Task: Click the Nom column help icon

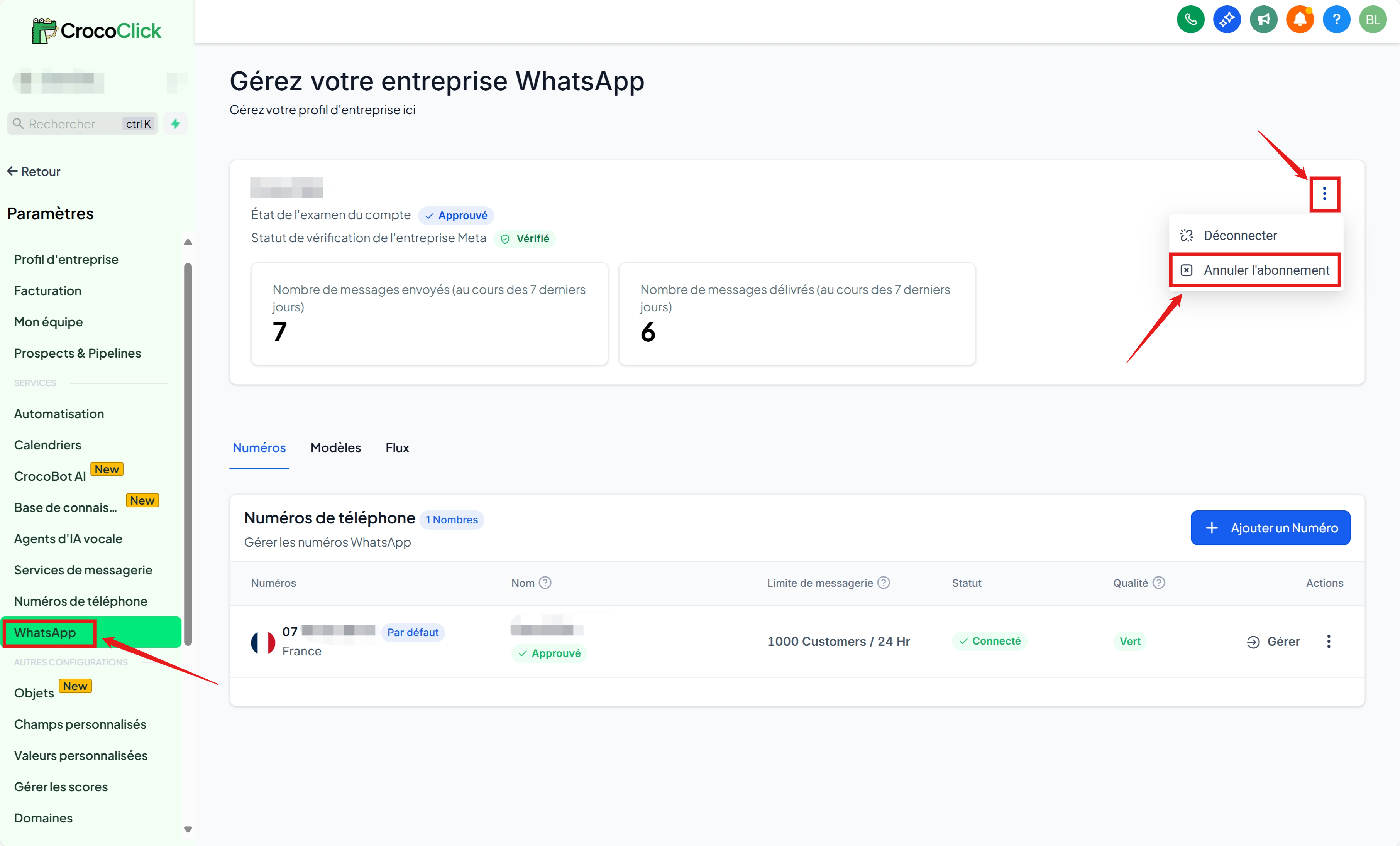Action: coord(545,583)
